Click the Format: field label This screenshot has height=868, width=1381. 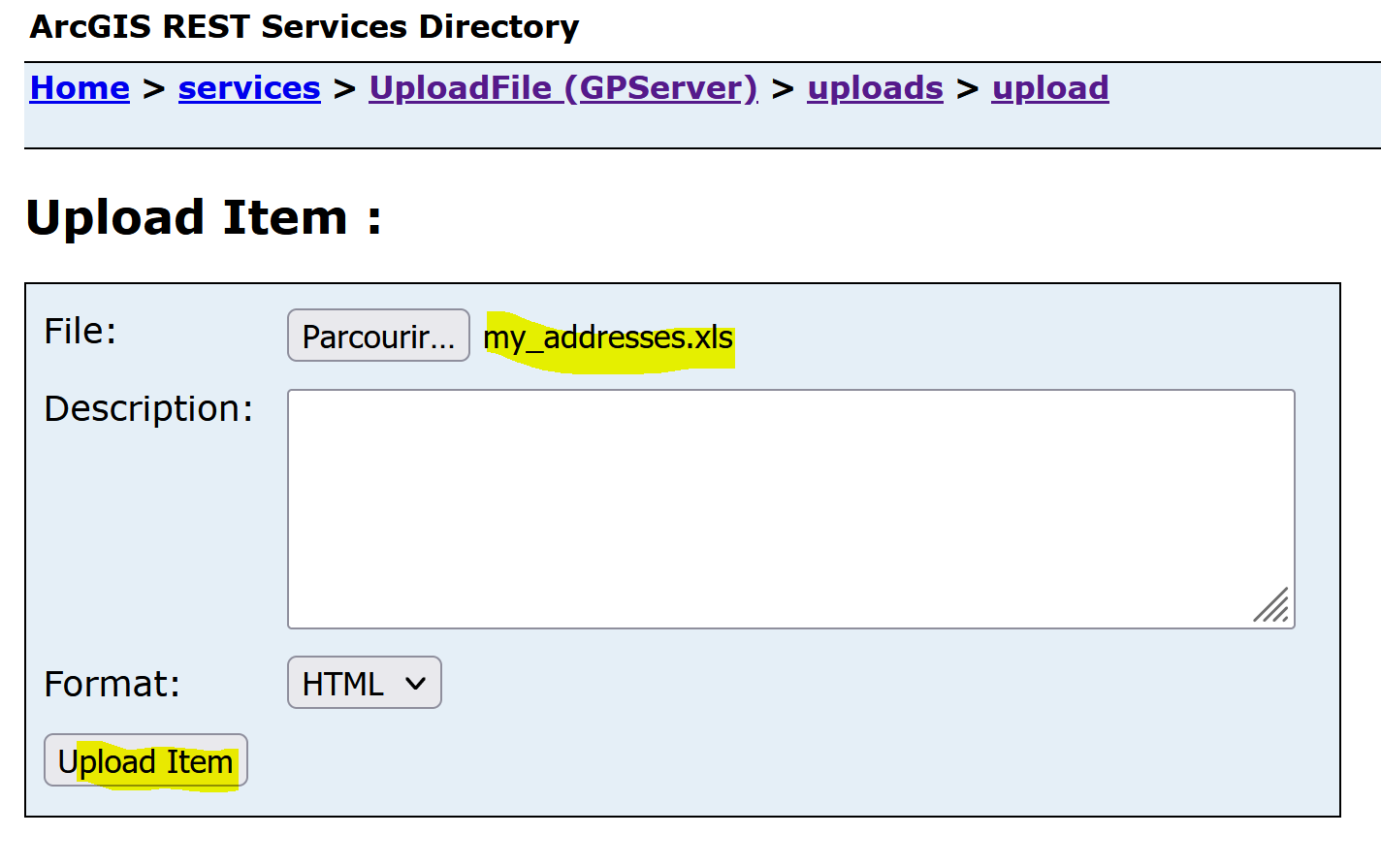(x=112, y=685)
